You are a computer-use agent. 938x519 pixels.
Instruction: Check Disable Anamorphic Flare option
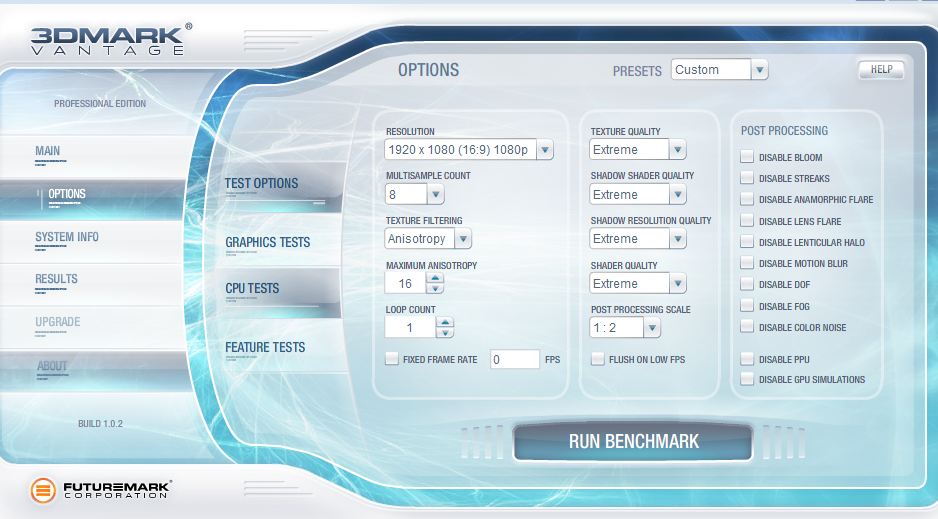coord(747,199)
